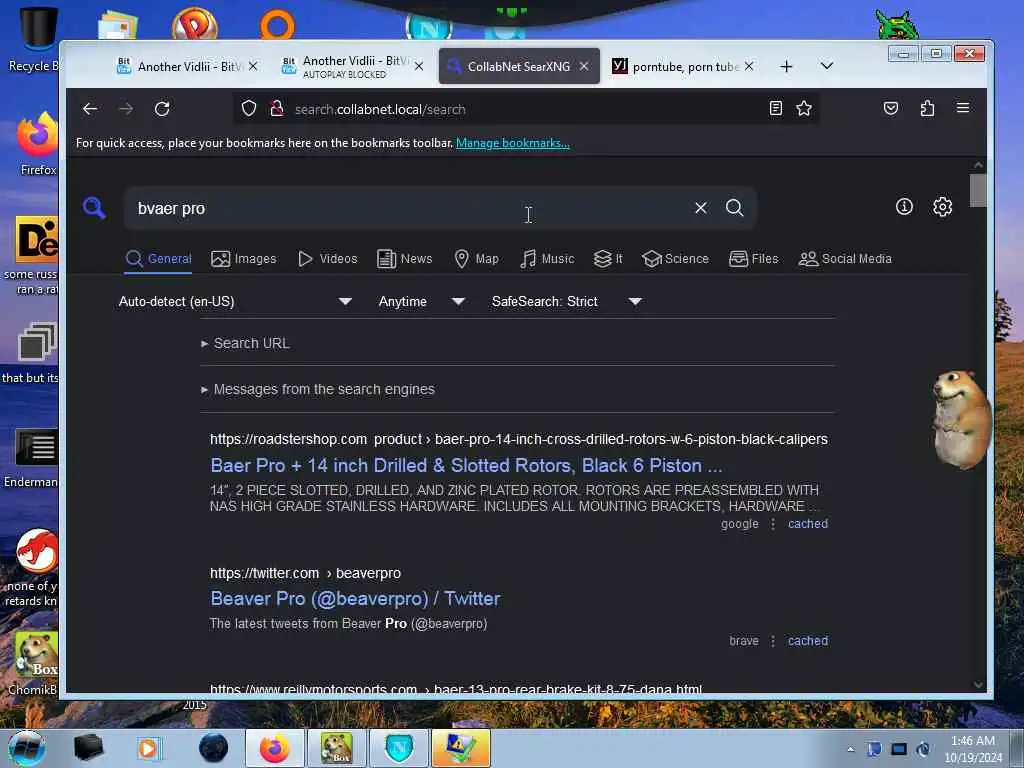Click Firefox in the taskbar
This screenshot has width=1024, height=768.
pos(275,748)
